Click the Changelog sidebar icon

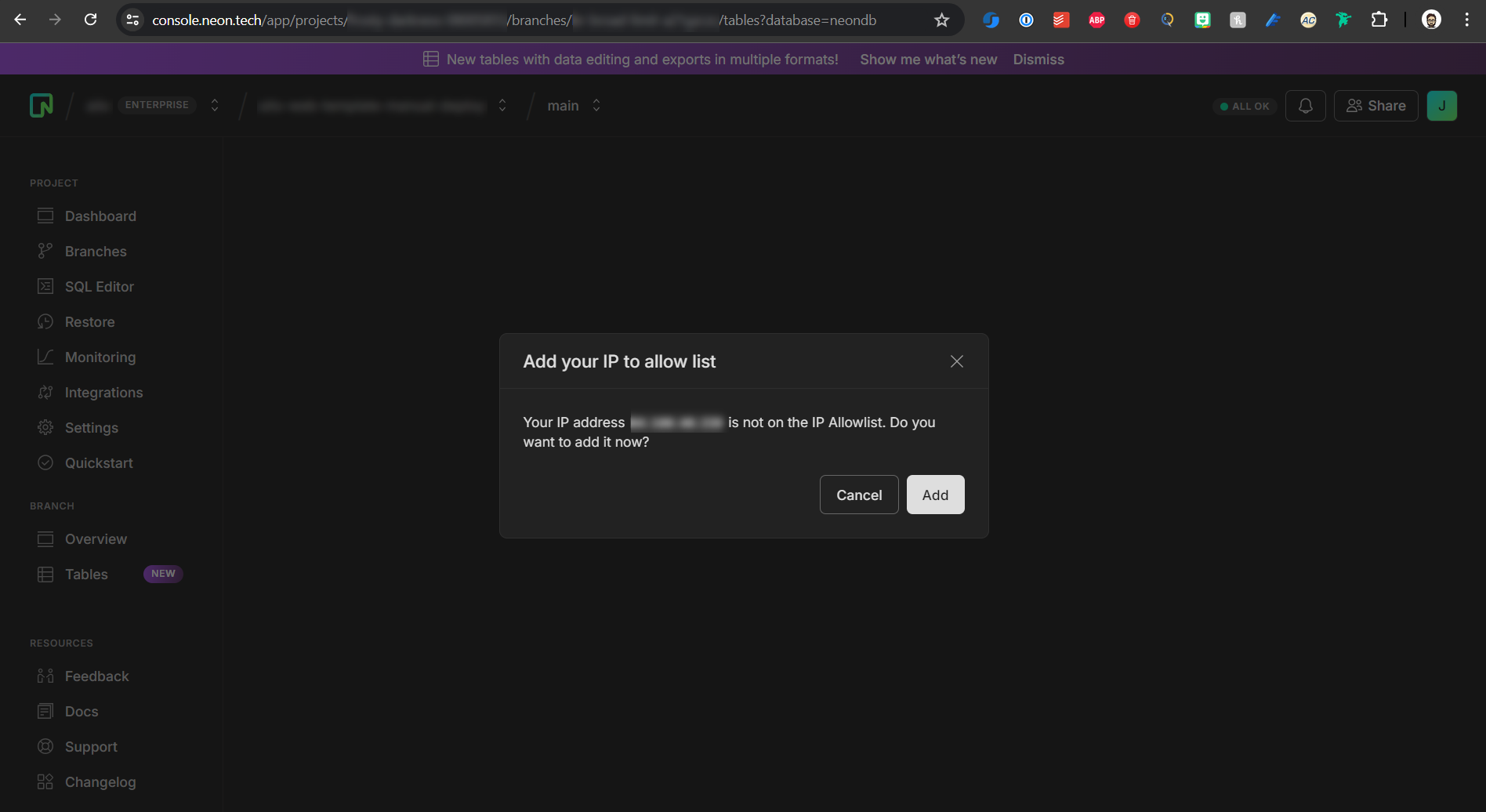pos(45,781)
